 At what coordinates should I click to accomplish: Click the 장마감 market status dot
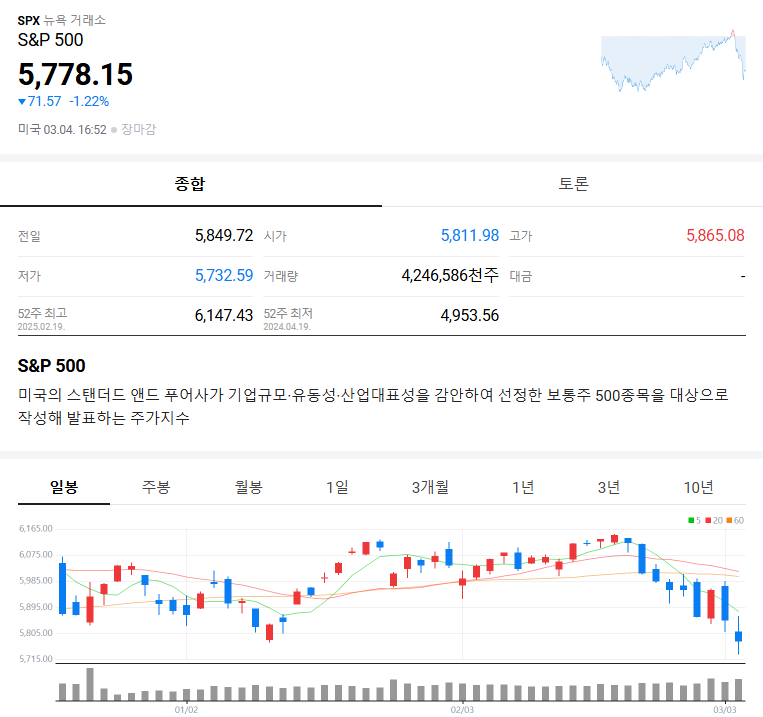114,130
